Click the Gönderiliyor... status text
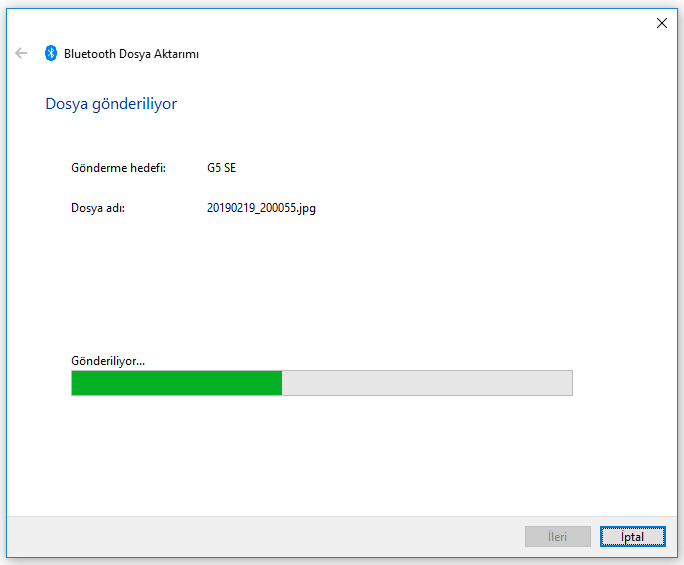Image resolution: width=684 pixels, height=565 pixels. [108, 360]
